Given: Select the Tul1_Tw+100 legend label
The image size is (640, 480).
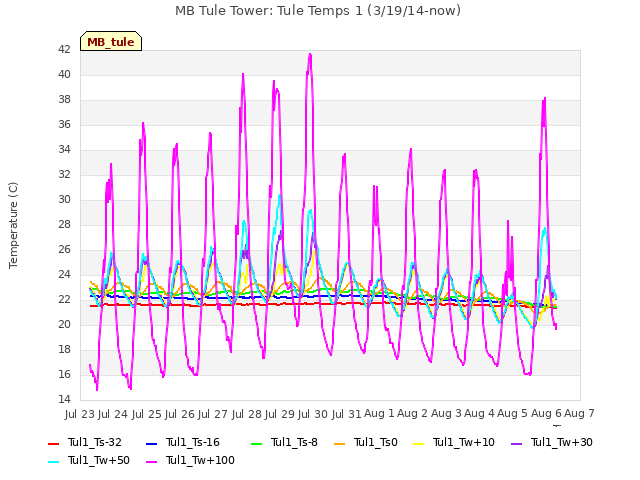Looking at the screenshot, I should tap(200, 460).
